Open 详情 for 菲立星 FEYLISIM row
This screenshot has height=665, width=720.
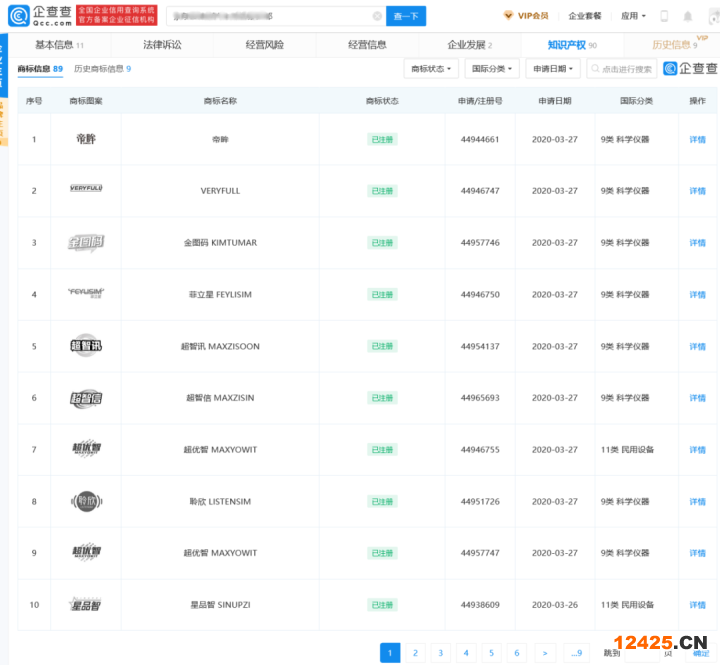pos(697,295)
